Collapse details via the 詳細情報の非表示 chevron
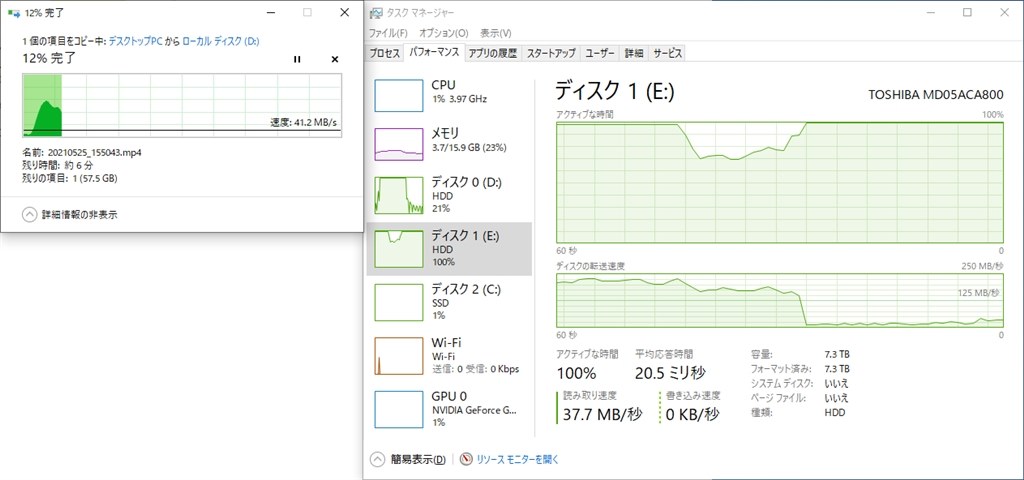The image size is (1024, 480). (30, 214)
